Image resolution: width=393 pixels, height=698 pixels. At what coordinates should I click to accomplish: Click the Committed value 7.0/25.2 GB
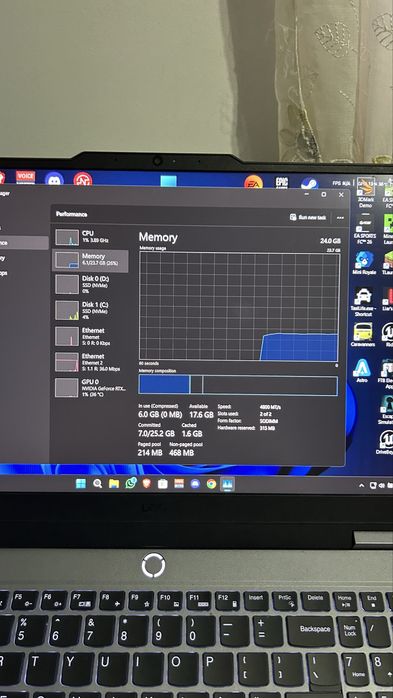point(156,433)
